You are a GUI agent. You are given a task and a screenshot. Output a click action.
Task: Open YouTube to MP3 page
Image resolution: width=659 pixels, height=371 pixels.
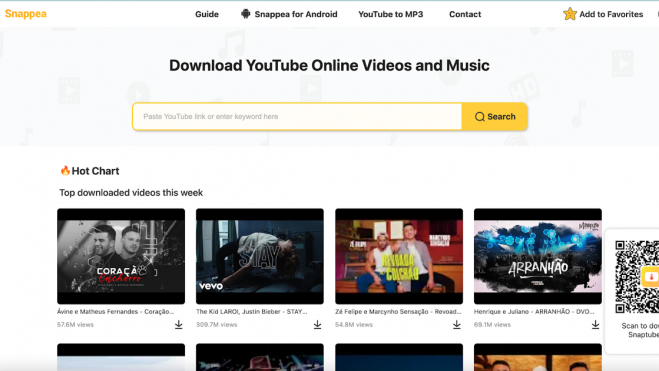390,14
